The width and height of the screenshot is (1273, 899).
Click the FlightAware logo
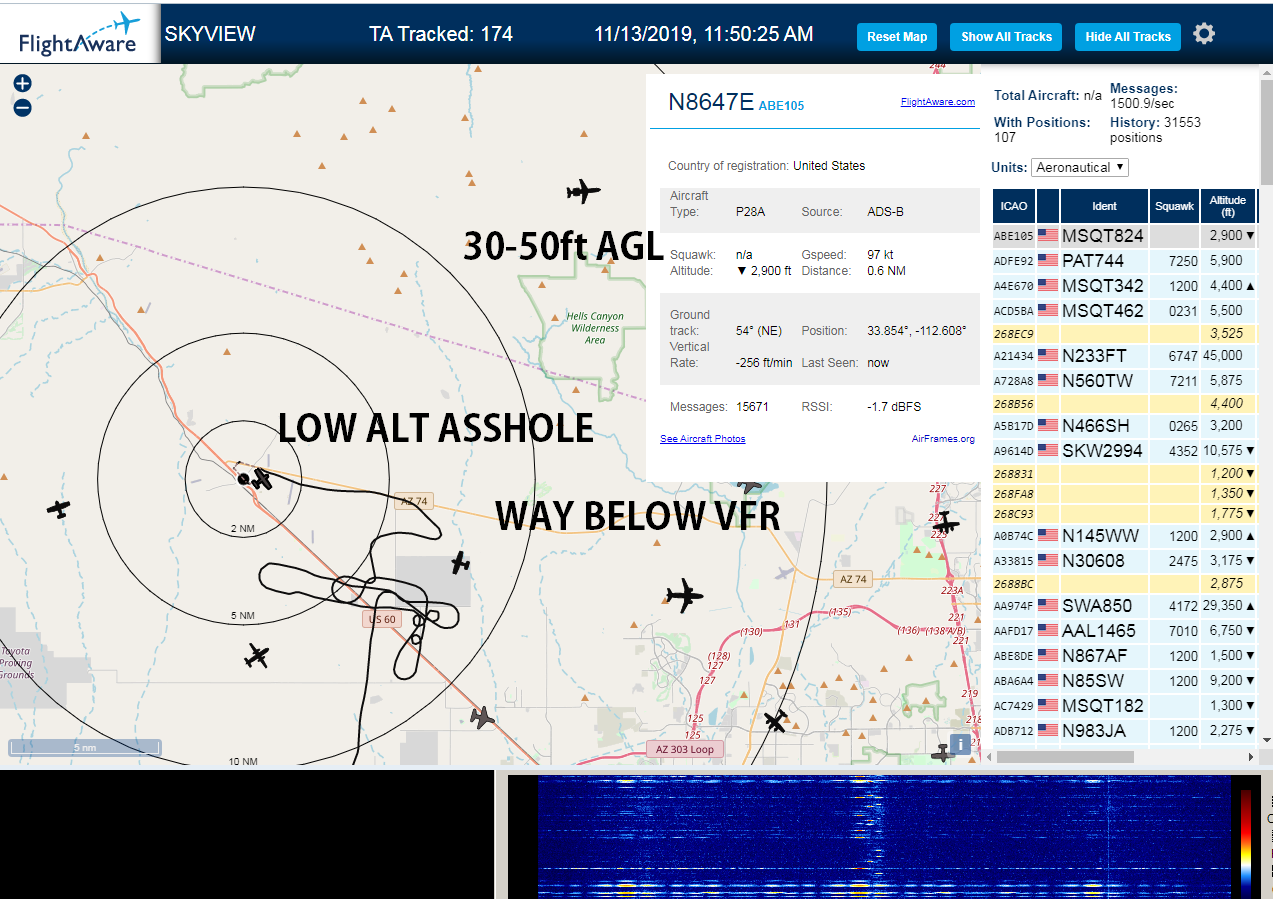pos(80,33)
